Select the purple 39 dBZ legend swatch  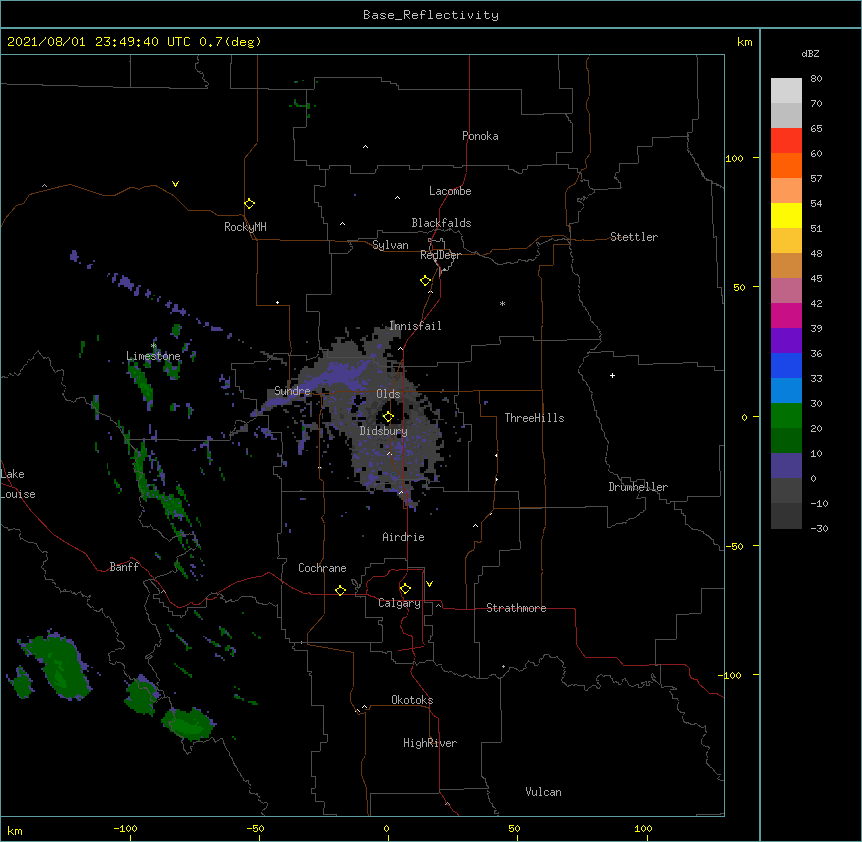pyautogui.click(x=786, y=340)
